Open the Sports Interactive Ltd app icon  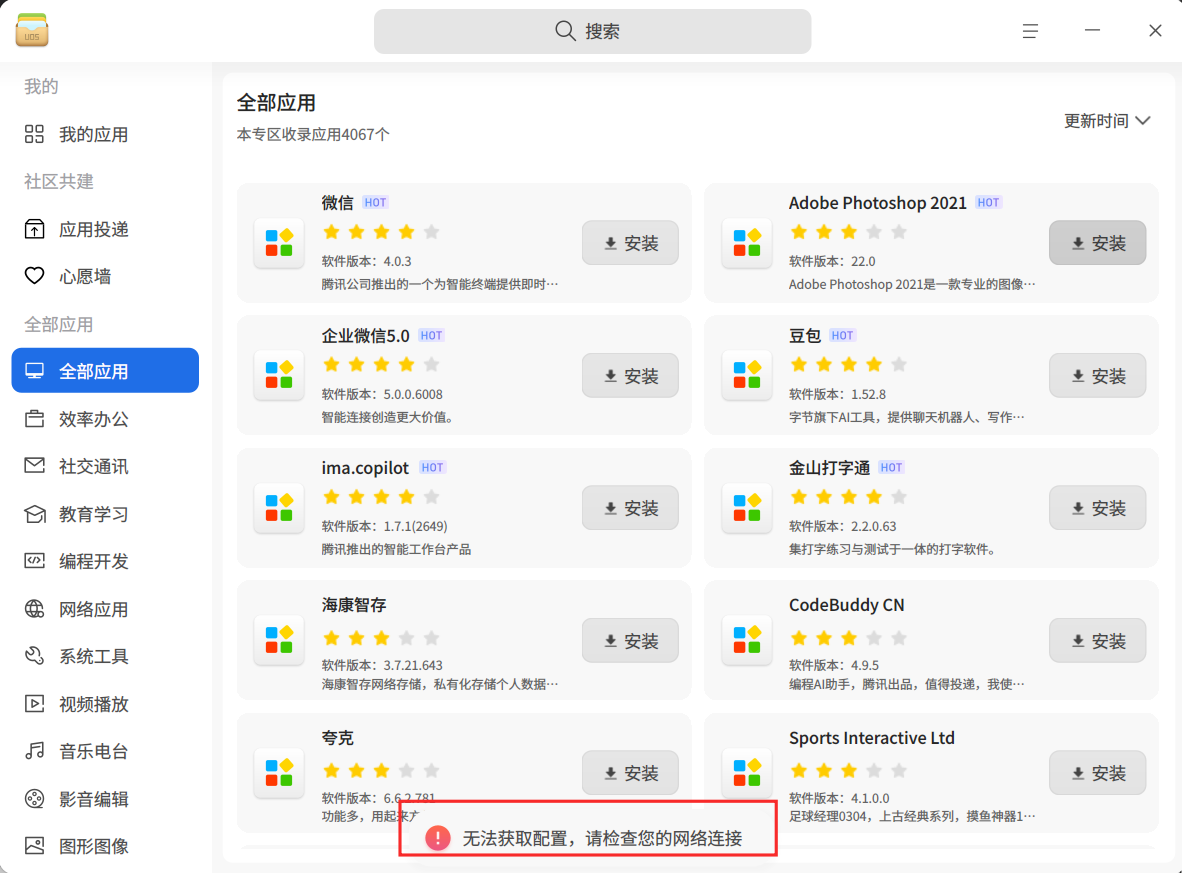747,773
